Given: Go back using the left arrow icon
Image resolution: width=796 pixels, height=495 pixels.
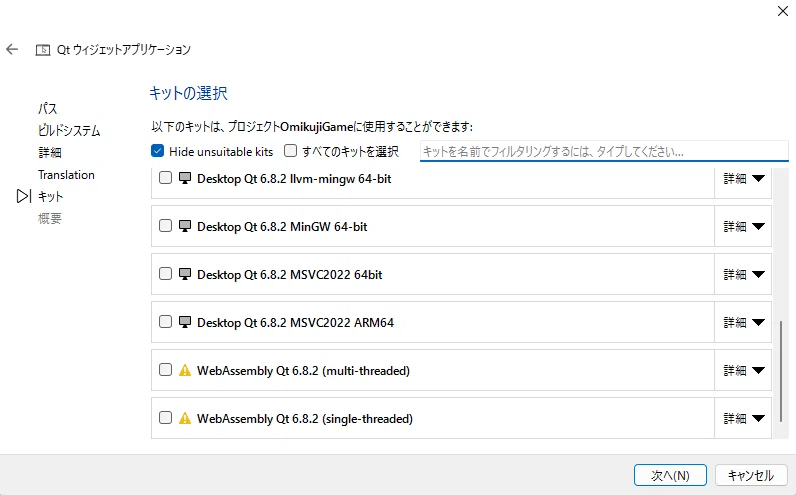Looking at the screenshot, I should click(x=12, y=49).
